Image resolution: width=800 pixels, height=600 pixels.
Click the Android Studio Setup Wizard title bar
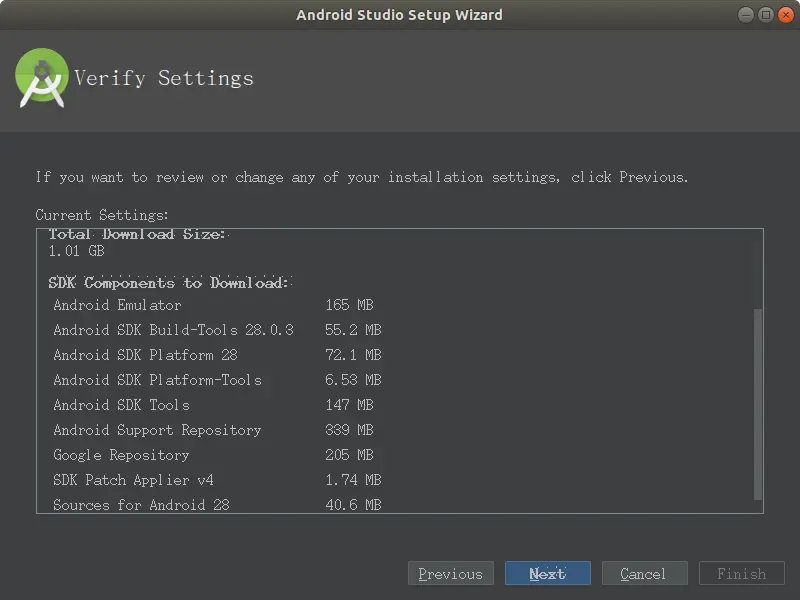400,15
